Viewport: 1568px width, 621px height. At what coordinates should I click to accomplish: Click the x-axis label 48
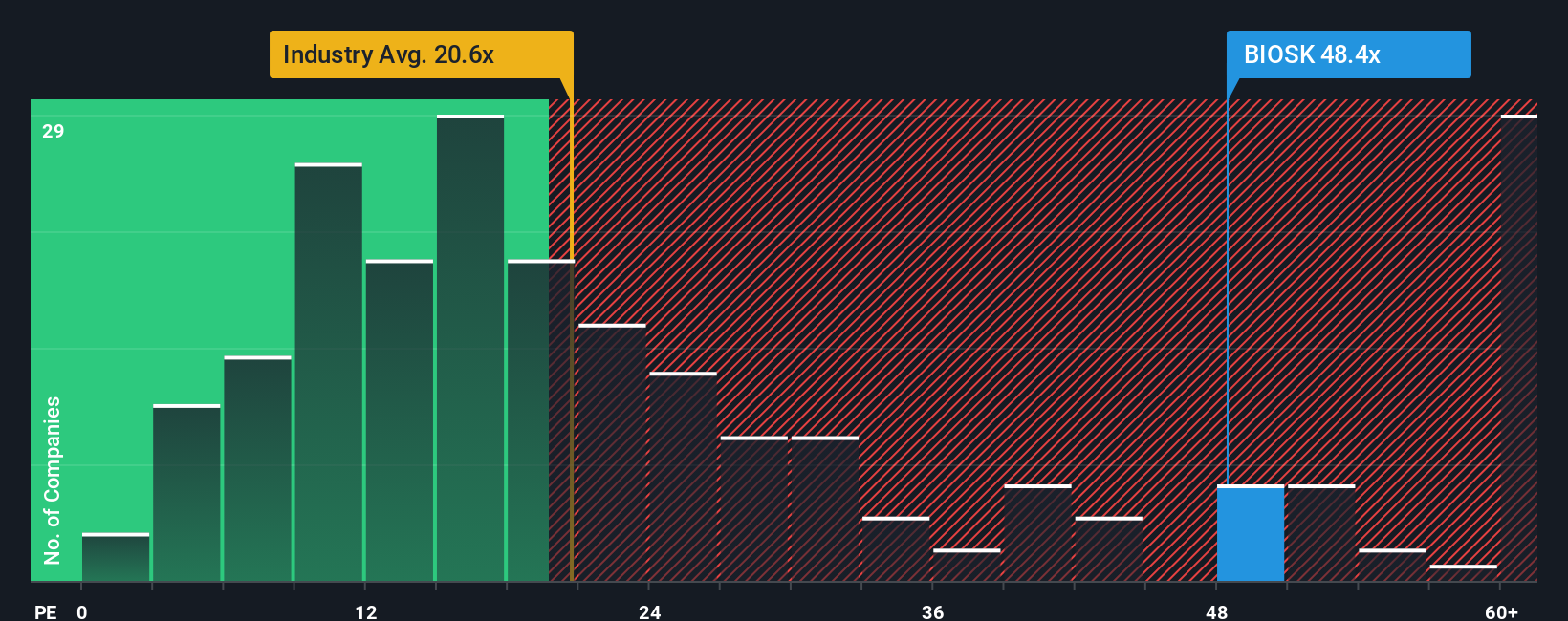coord(1216,612)
